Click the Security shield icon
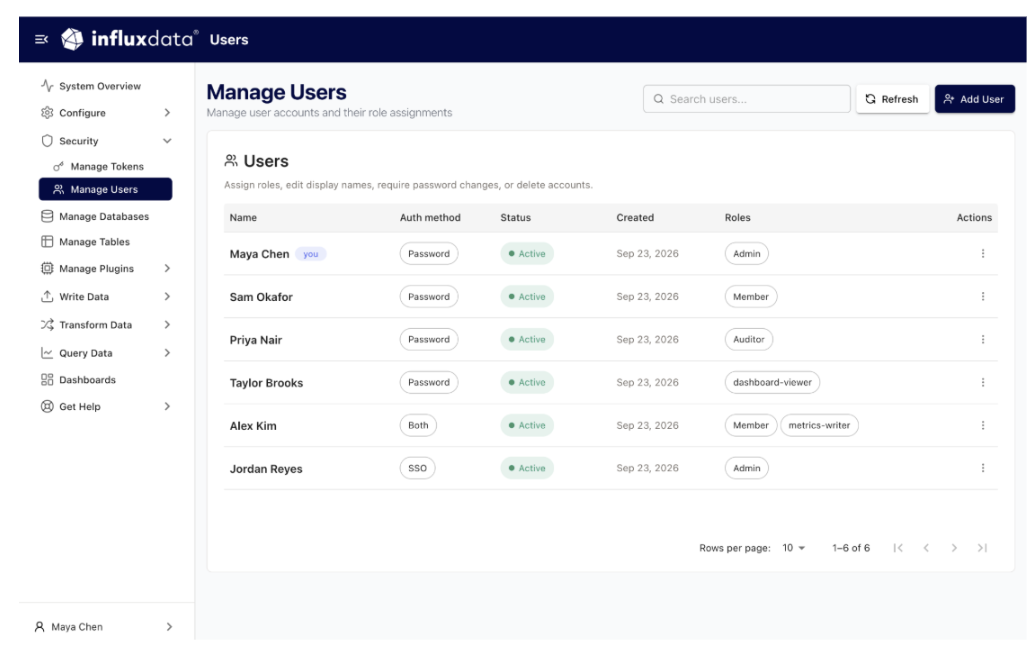Viewport: 1032px width, 650px height. coord(47,141)
